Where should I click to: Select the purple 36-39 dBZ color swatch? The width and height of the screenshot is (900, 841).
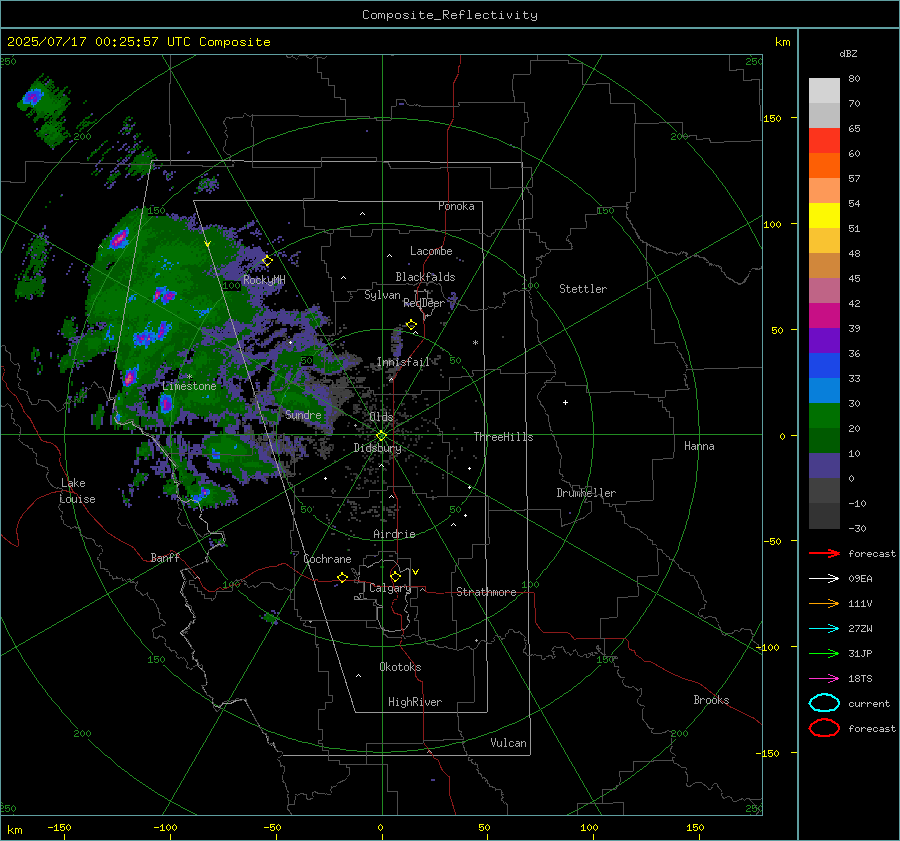tap(824, 341)
